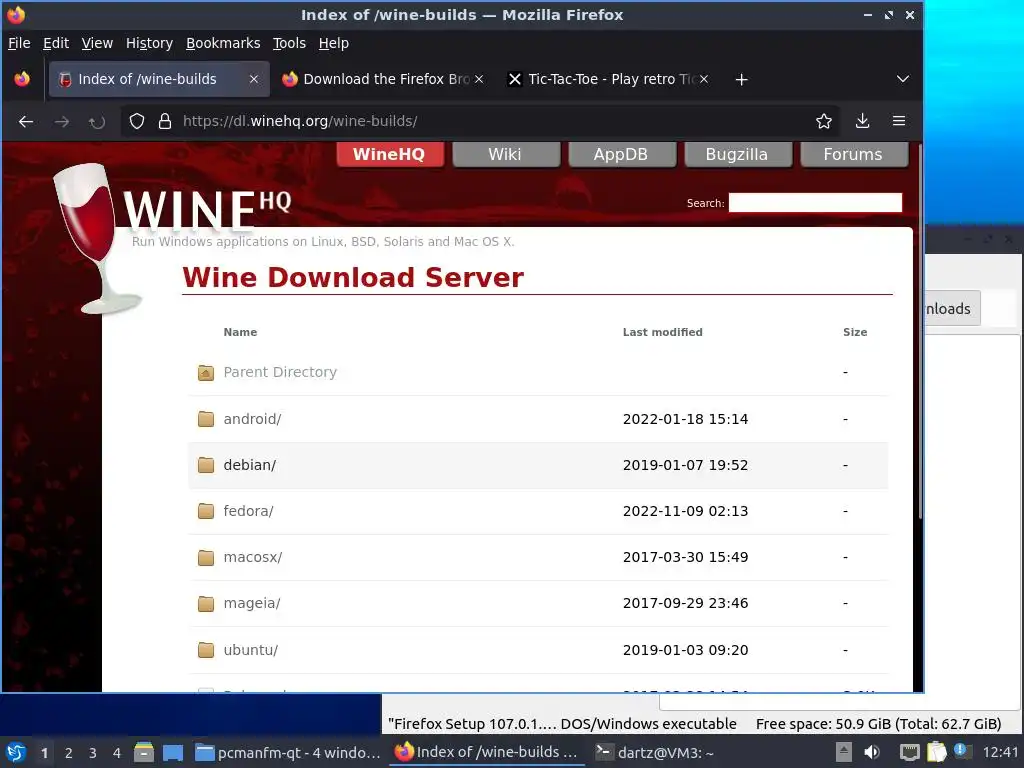Viewport: 1024px width, 768px height.
Task: Open the Firefox downloads panel
Action: coord(862,121)
